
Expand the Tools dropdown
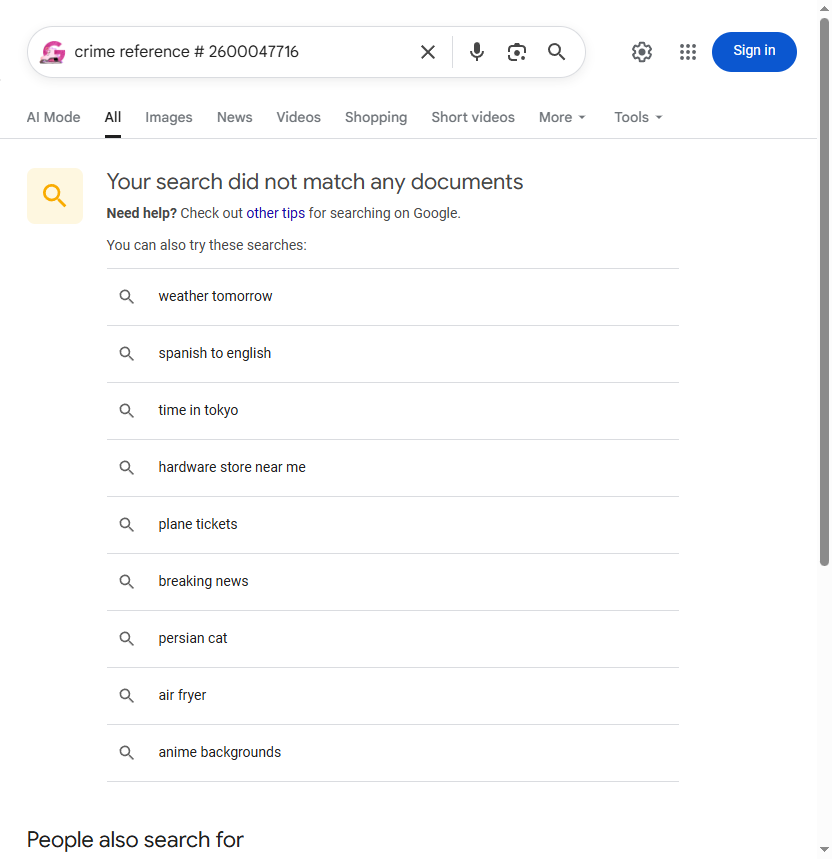tap(639, 117)
